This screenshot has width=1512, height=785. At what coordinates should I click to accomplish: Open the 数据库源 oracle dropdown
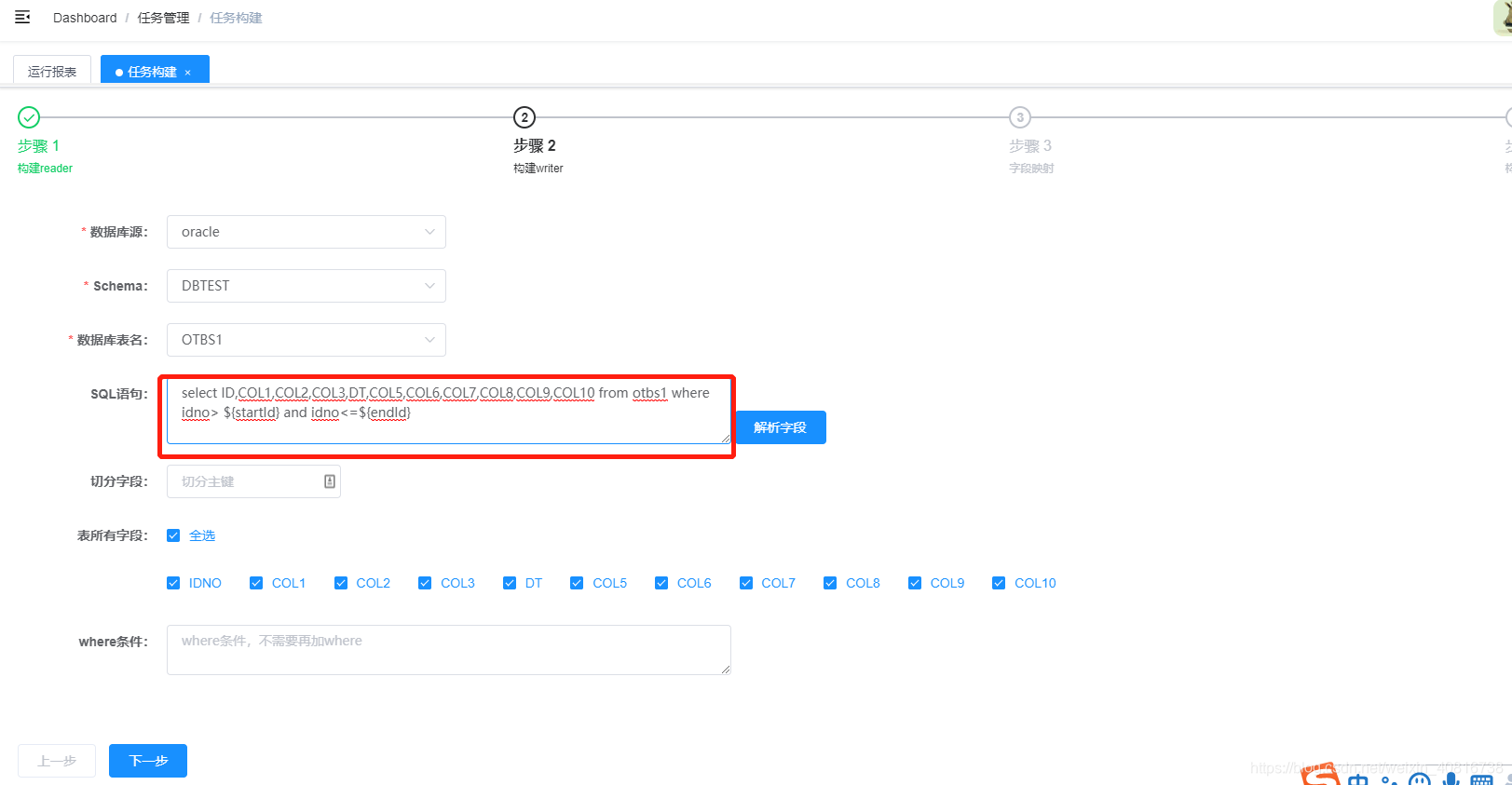pos(306,232)
